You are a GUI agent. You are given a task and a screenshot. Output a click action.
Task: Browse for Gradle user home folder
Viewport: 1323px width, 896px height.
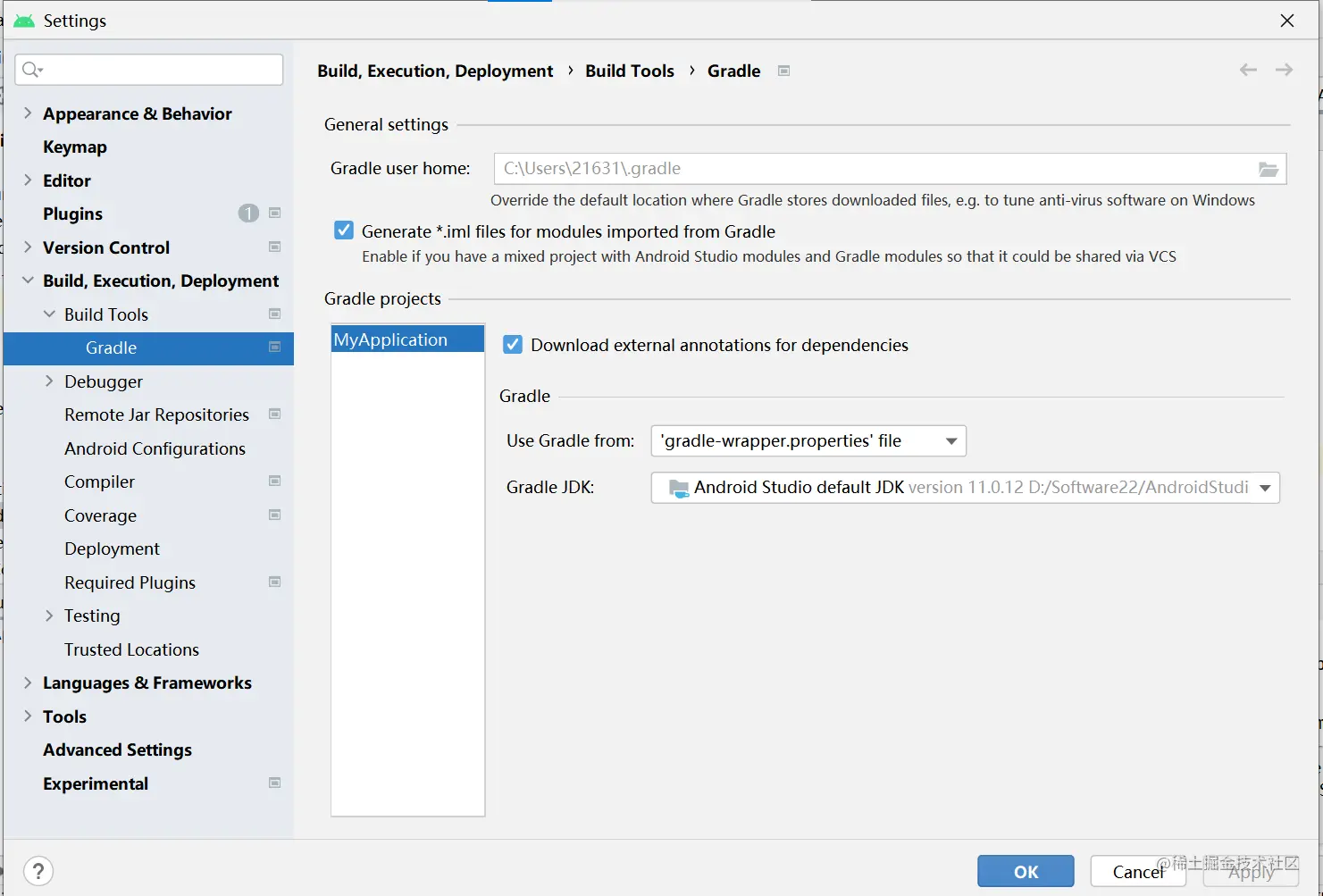[1269, 169]
